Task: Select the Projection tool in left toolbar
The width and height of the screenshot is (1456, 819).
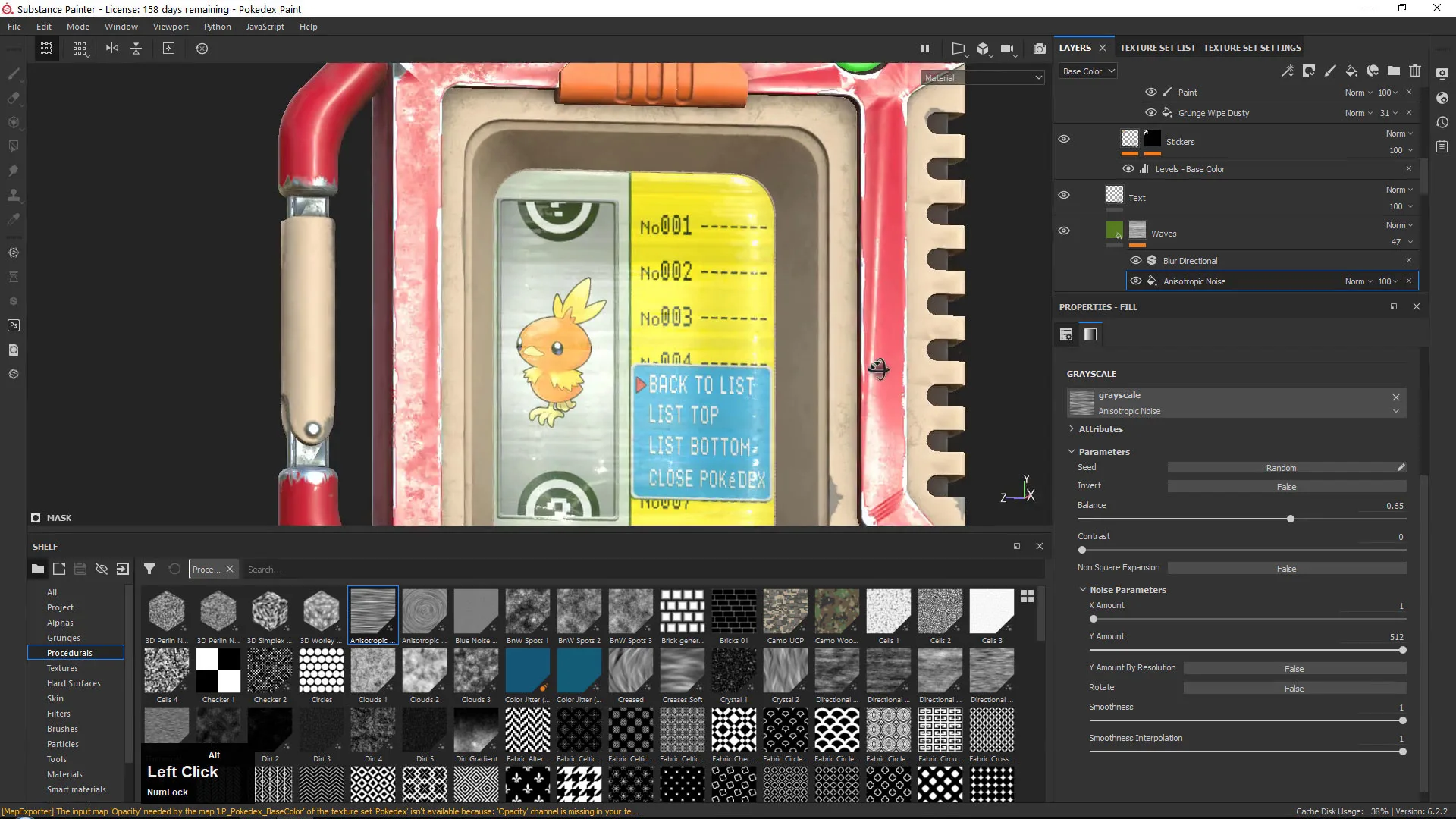Action: (14, 122)
